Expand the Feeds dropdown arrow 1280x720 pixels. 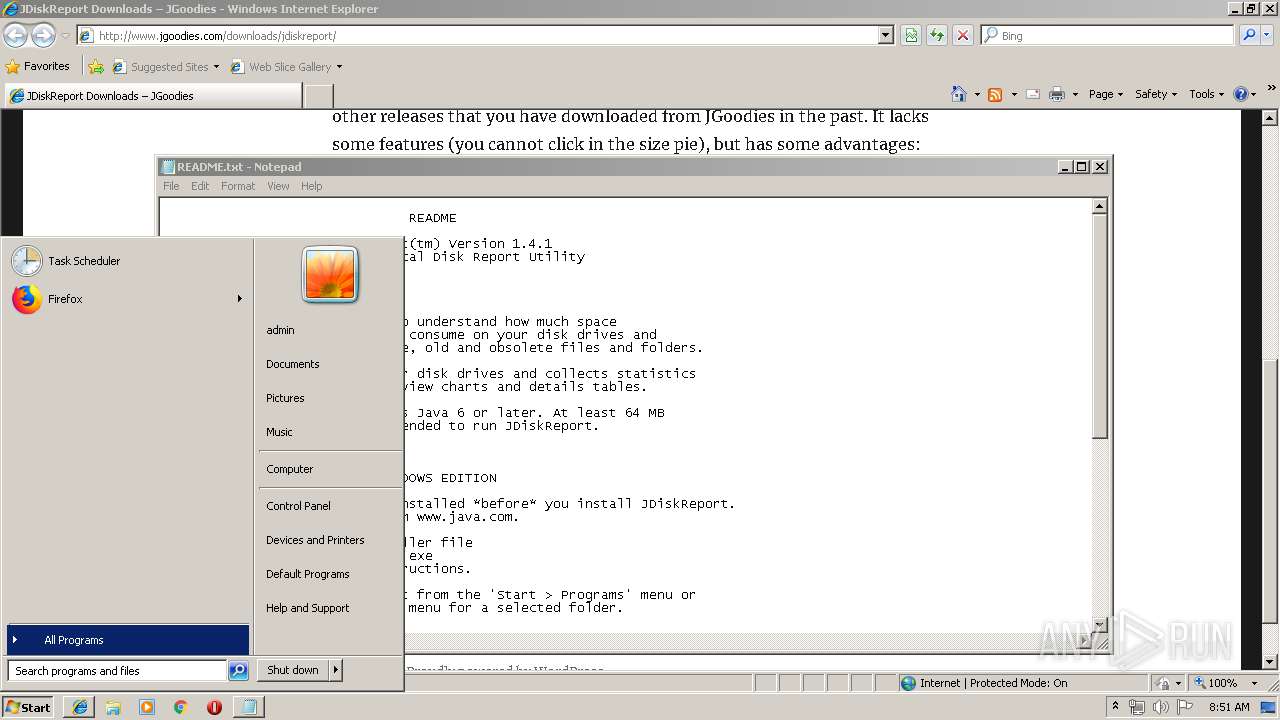pos(1014,94)
